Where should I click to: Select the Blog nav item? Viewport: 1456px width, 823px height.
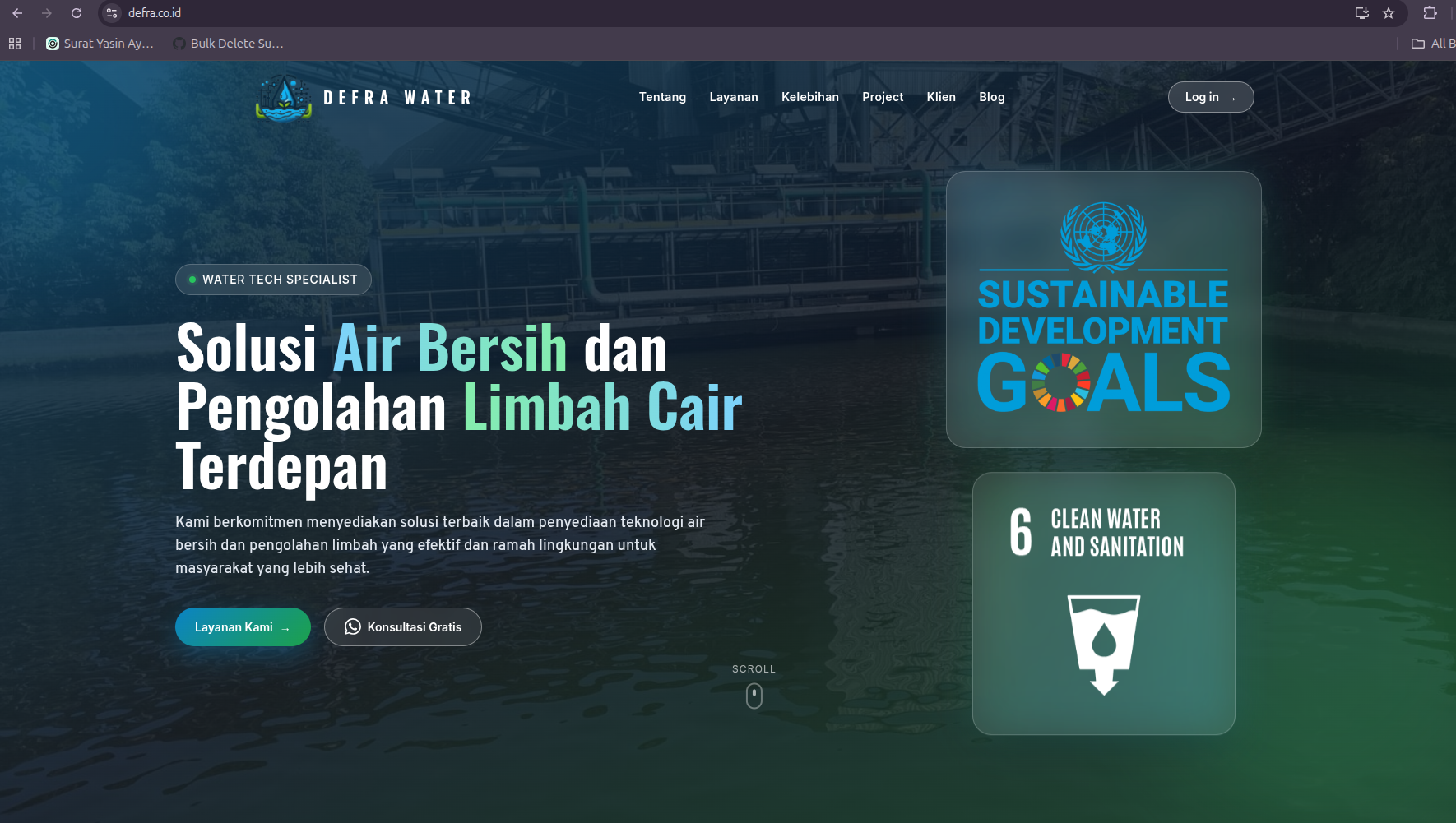992,97
